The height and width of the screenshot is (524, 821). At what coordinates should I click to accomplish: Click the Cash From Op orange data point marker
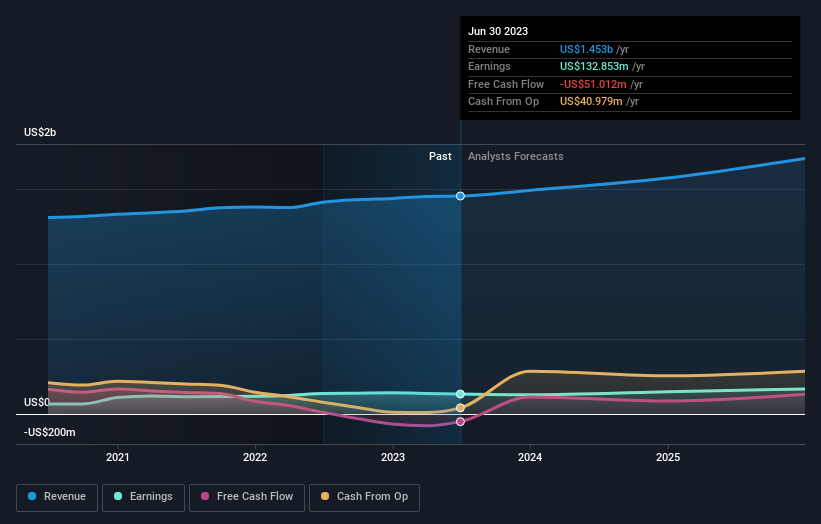tap(460, 408)
